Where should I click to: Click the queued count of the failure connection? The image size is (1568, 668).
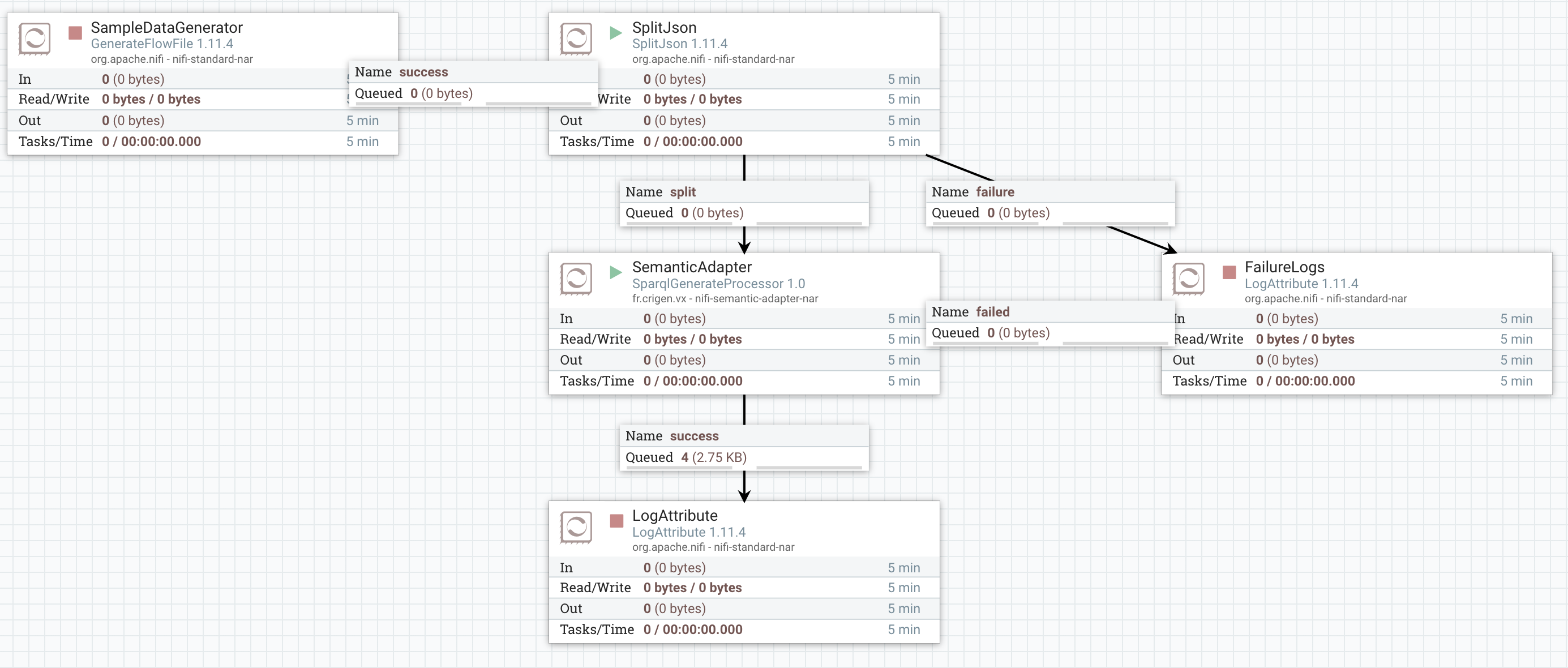click(1018, 213)
